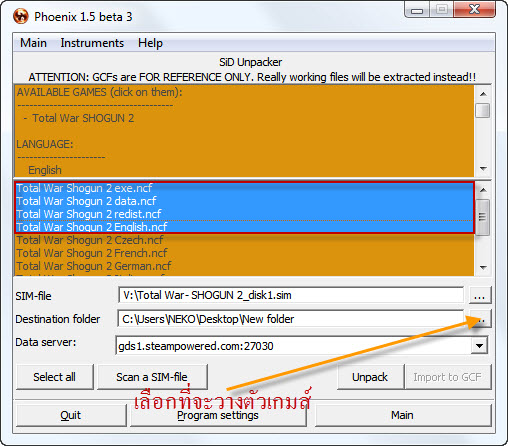
Task: Browse for Destination folder with ellipsis button
Action: tap(480, 319)
